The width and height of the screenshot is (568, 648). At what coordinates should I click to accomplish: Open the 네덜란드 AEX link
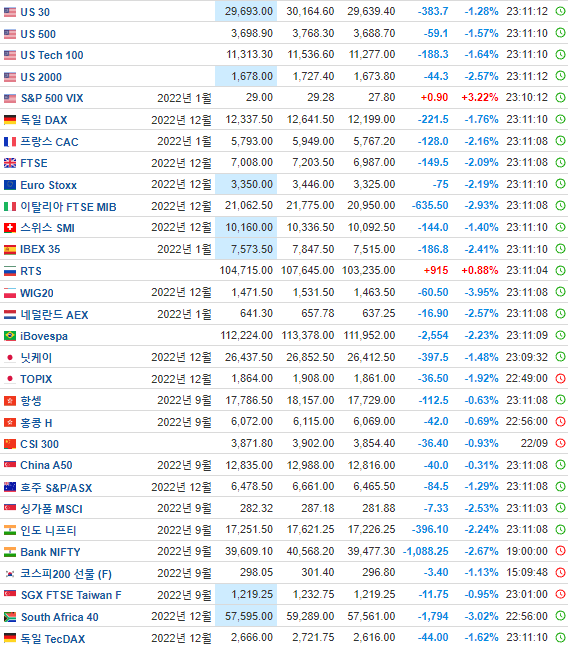click(54, 314)
